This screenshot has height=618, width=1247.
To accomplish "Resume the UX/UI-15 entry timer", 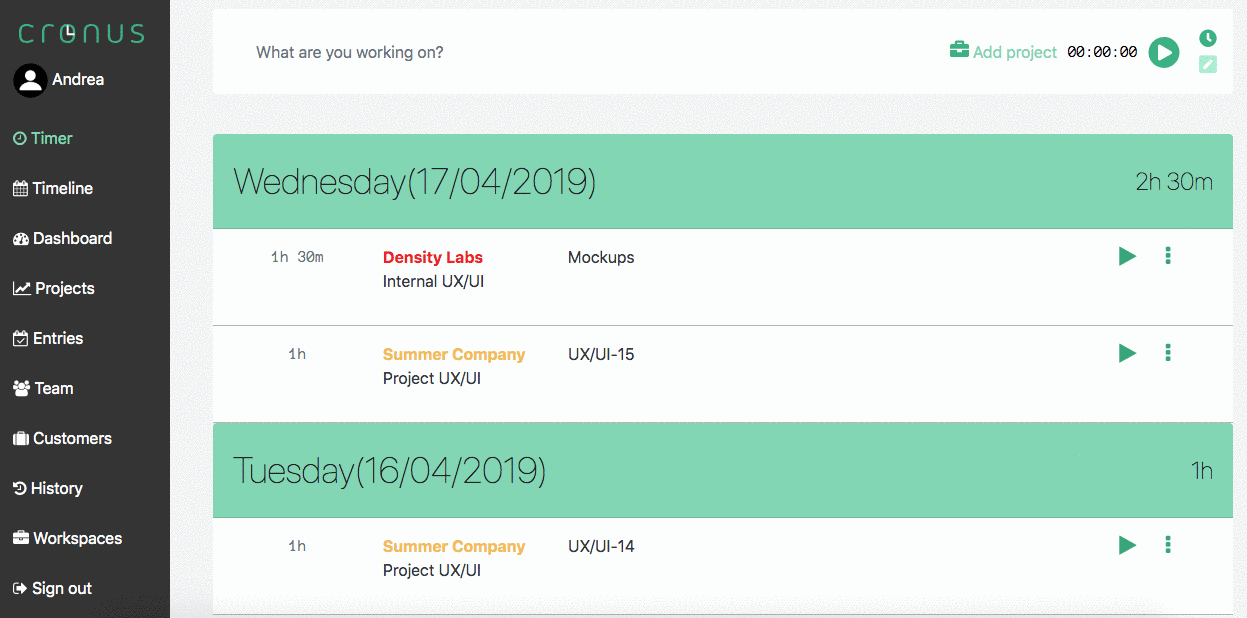I will [x=1127, y=353].
